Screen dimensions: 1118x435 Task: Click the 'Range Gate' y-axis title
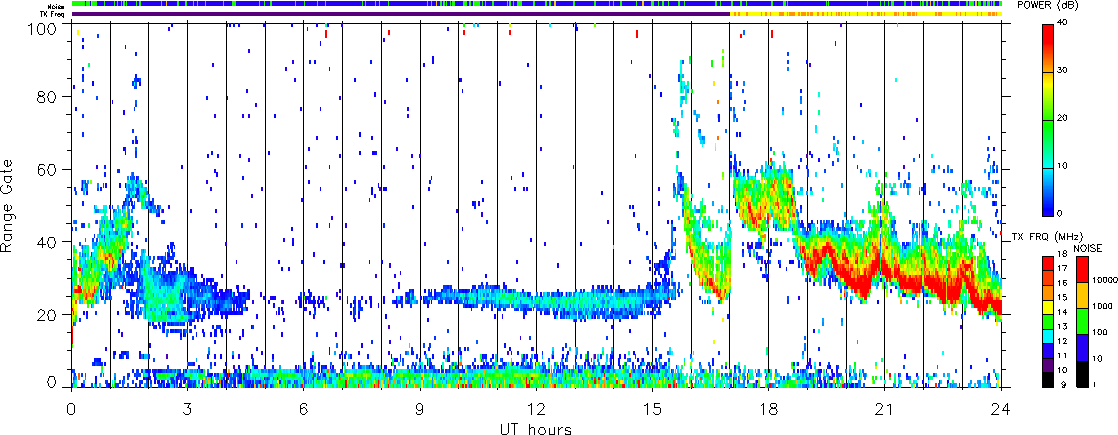coord(6,207)
